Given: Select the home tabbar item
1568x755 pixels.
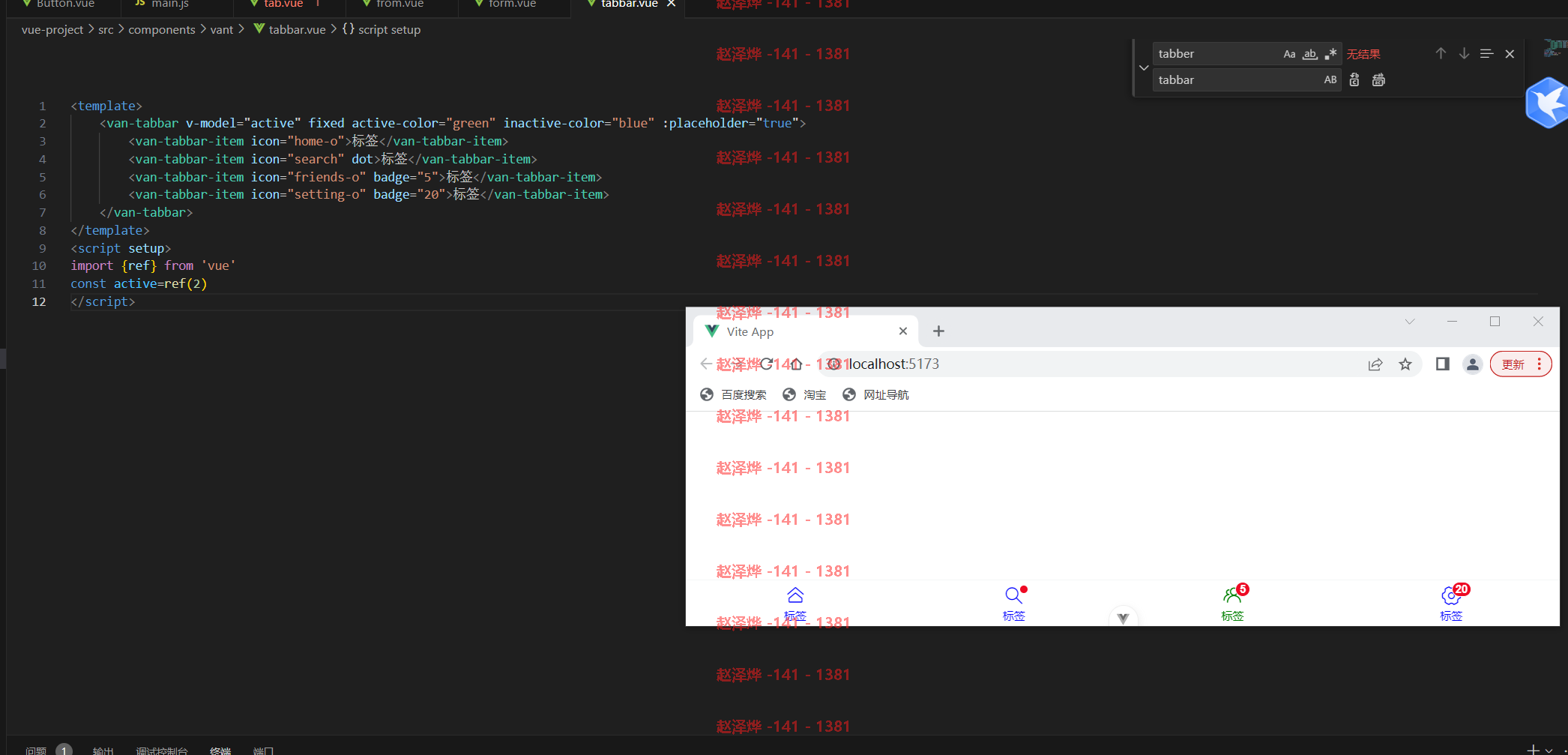Looking at the screenshot, I should [795, 604].
